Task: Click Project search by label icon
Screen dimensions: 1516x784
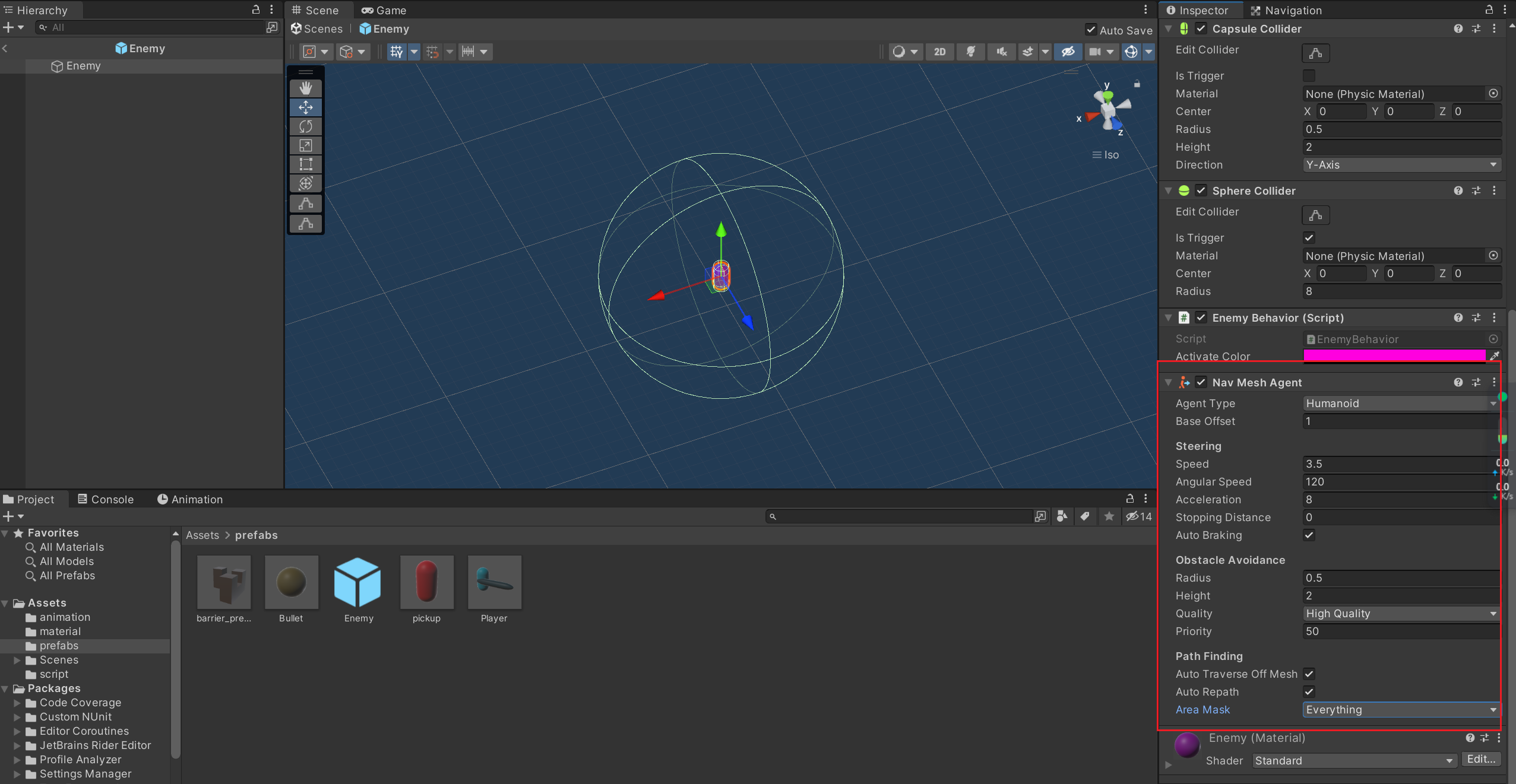Action: click(1085, 516)
